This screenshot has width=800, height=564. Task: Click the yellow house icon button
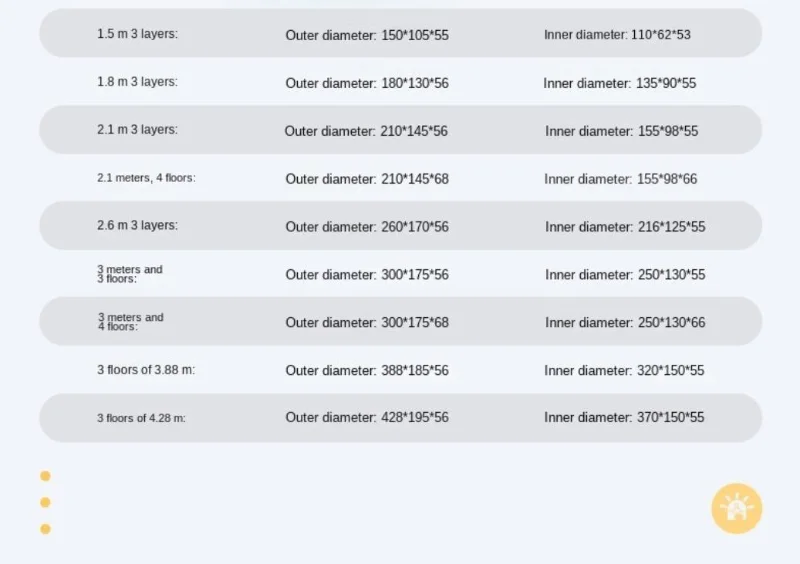pos(736,508)
